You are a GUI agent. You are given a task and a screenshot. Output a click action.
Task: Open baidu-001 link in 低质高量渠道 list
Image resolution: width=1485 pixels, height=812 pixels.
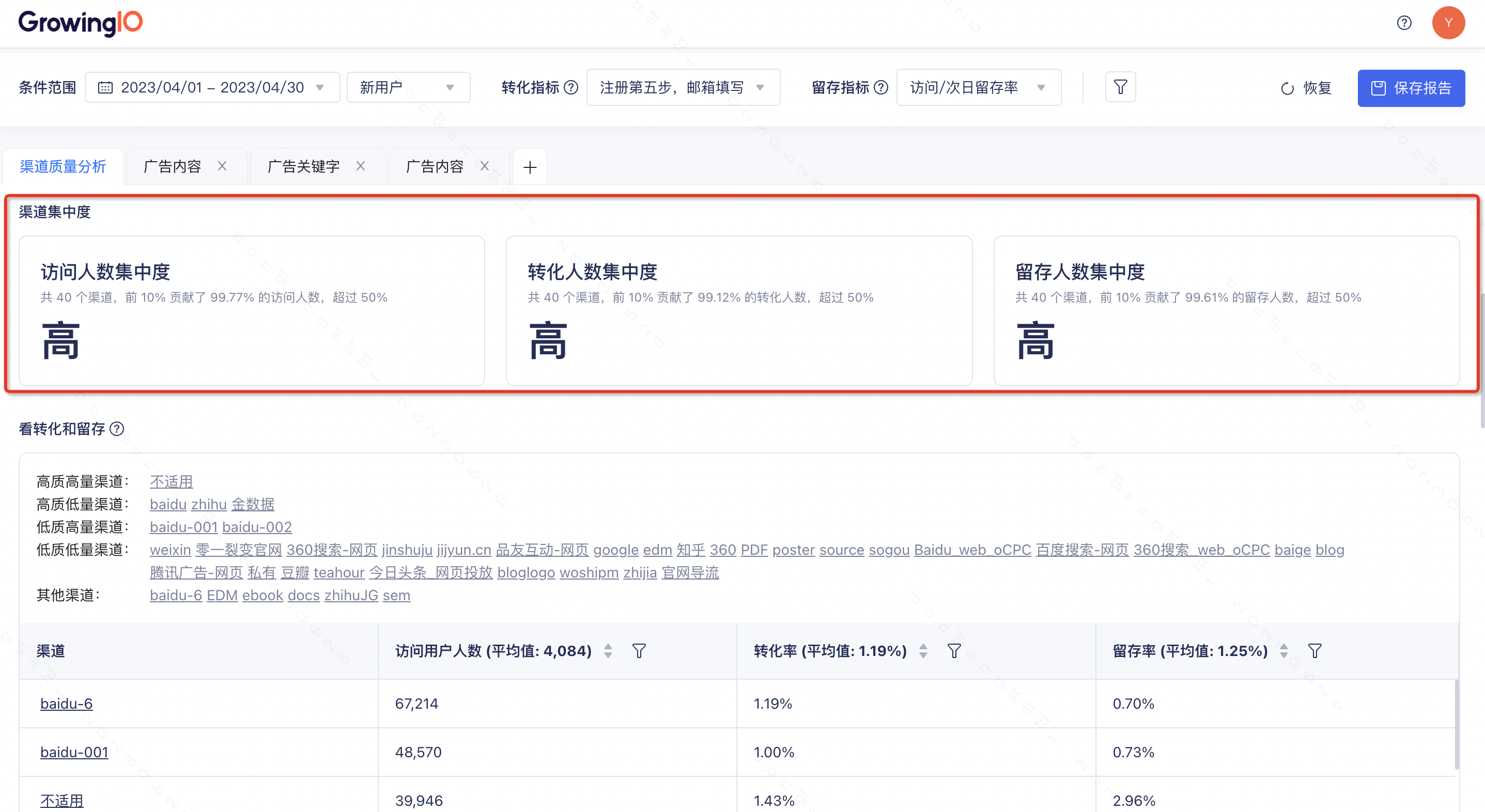pos(184,527)
